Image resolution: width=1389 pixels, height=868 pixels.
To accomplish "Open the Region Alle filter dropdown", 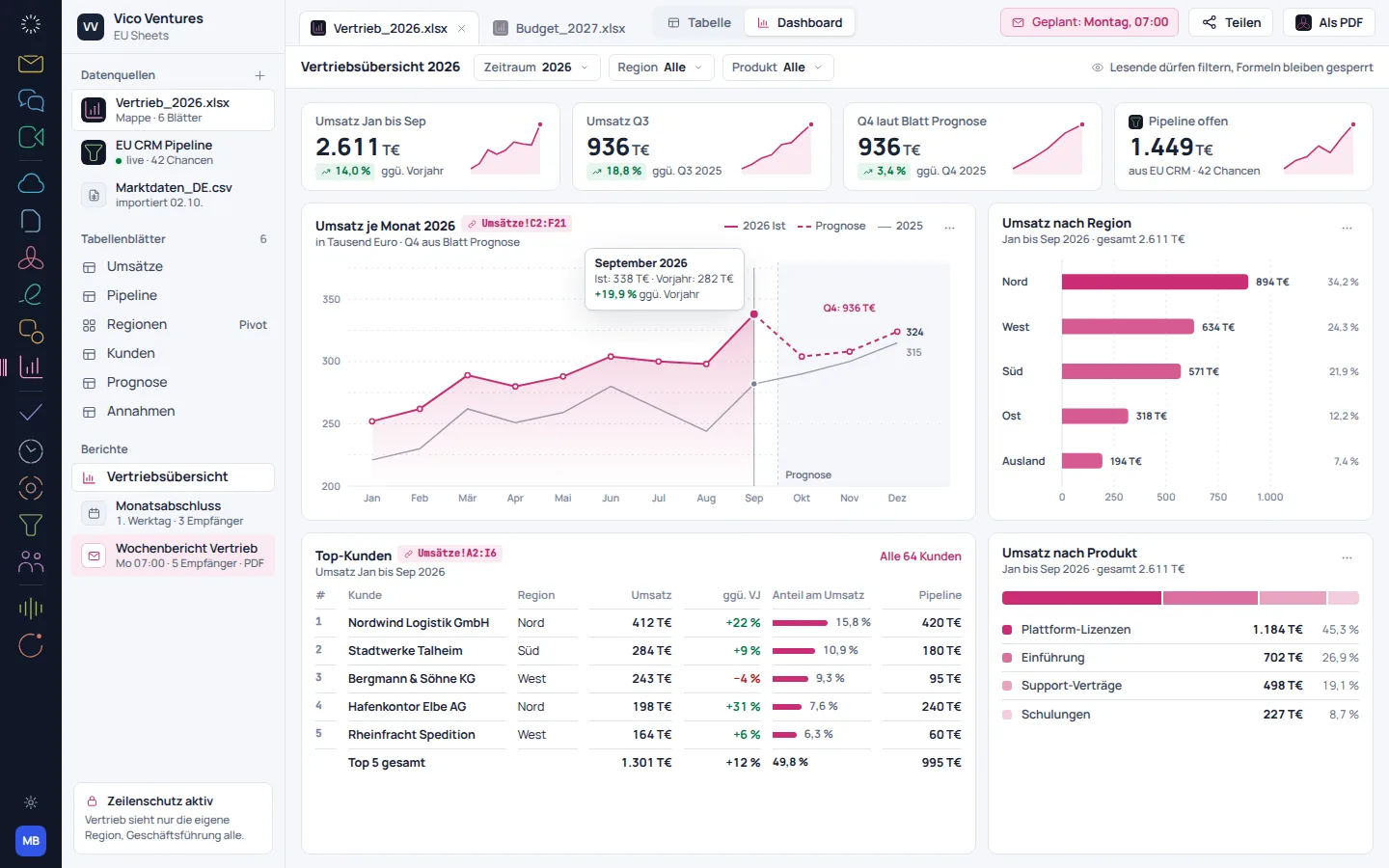I will click(x=661, y=68).
